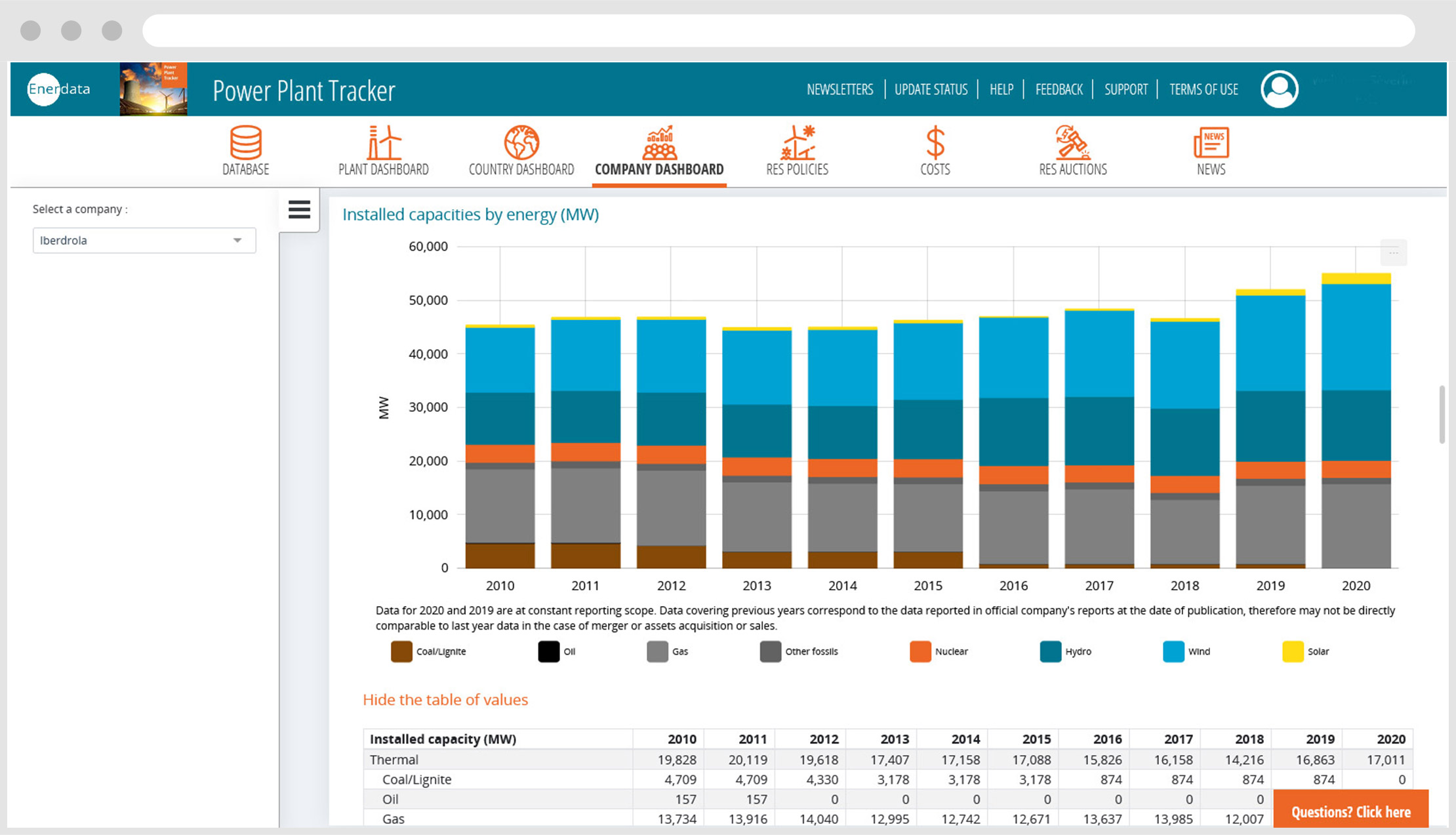Click the Thermal 2010 value 19,828

coord(677,760)
